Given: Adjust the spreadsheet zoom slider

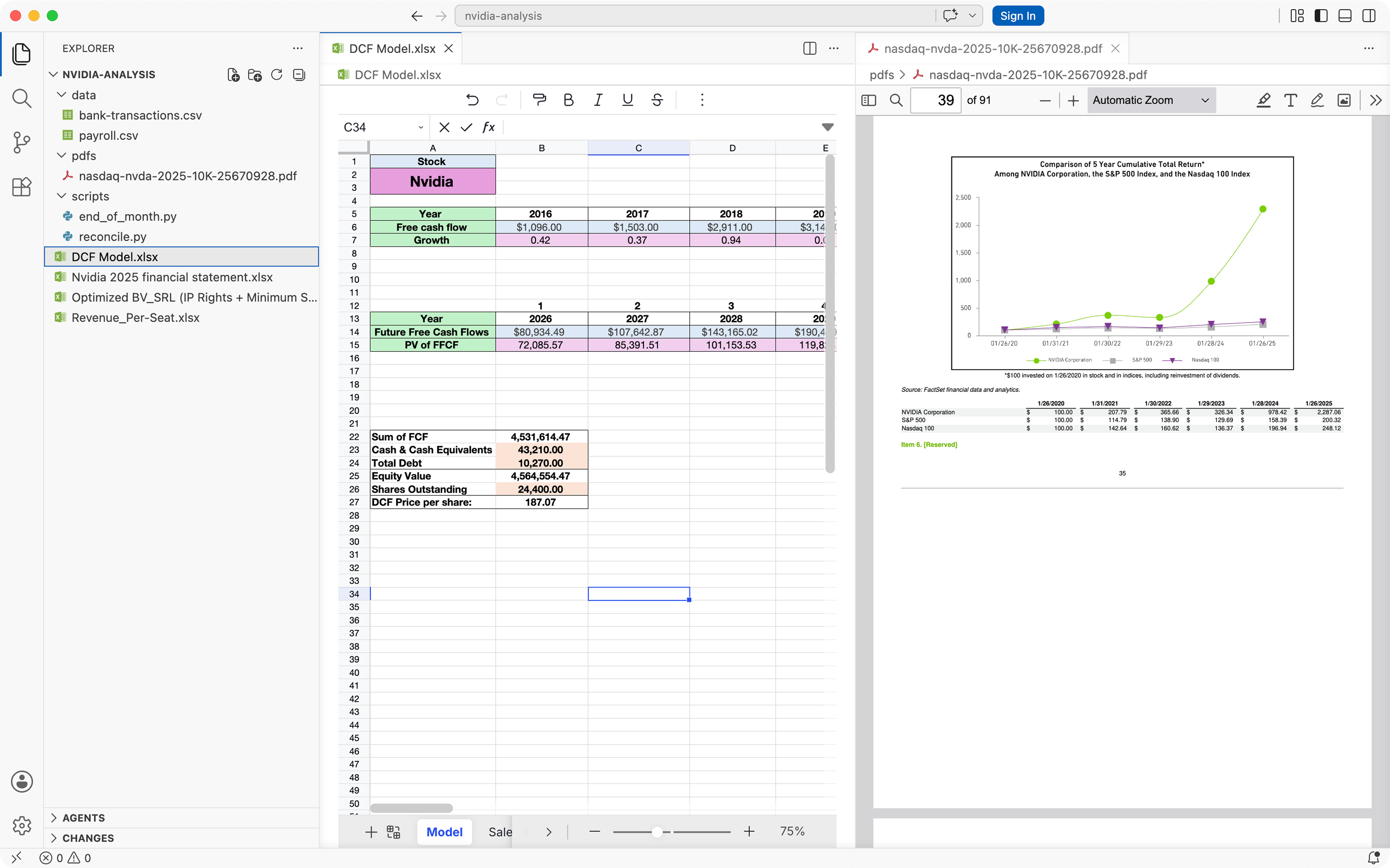Looking at the screenshot, I should pyautogui.click(x=657, y=832).
